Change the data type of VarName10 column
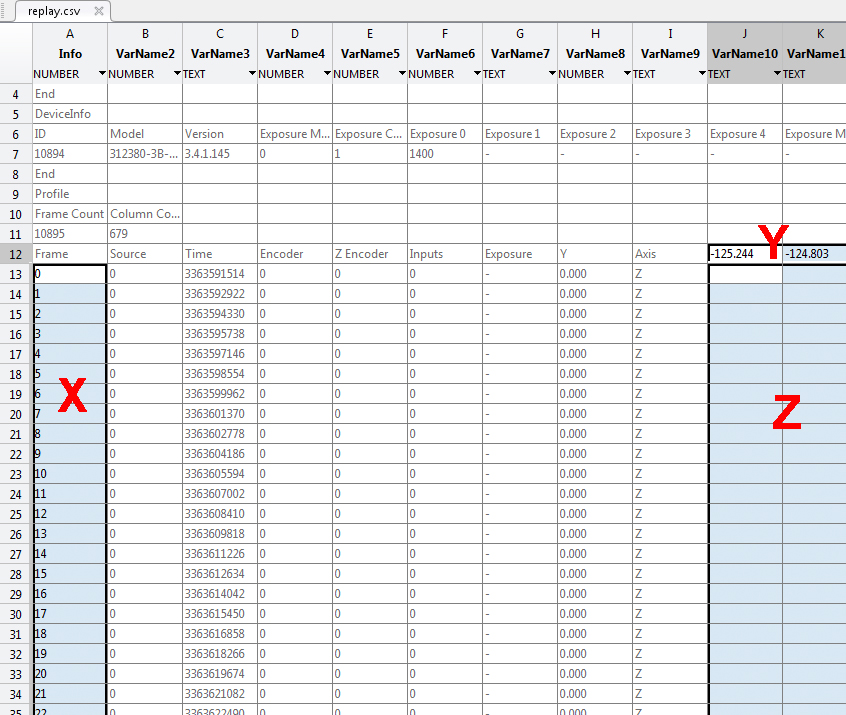Image resolution: width=846 pixels, height=715 pixels. click(x=777, y=74)
